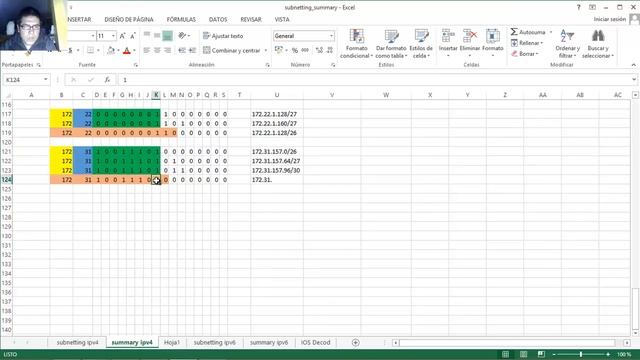Image resolution: width=640 pixels, height=360 pixels.
Task: Toggle bottom vertical alignment
Action: coord(167,36)
